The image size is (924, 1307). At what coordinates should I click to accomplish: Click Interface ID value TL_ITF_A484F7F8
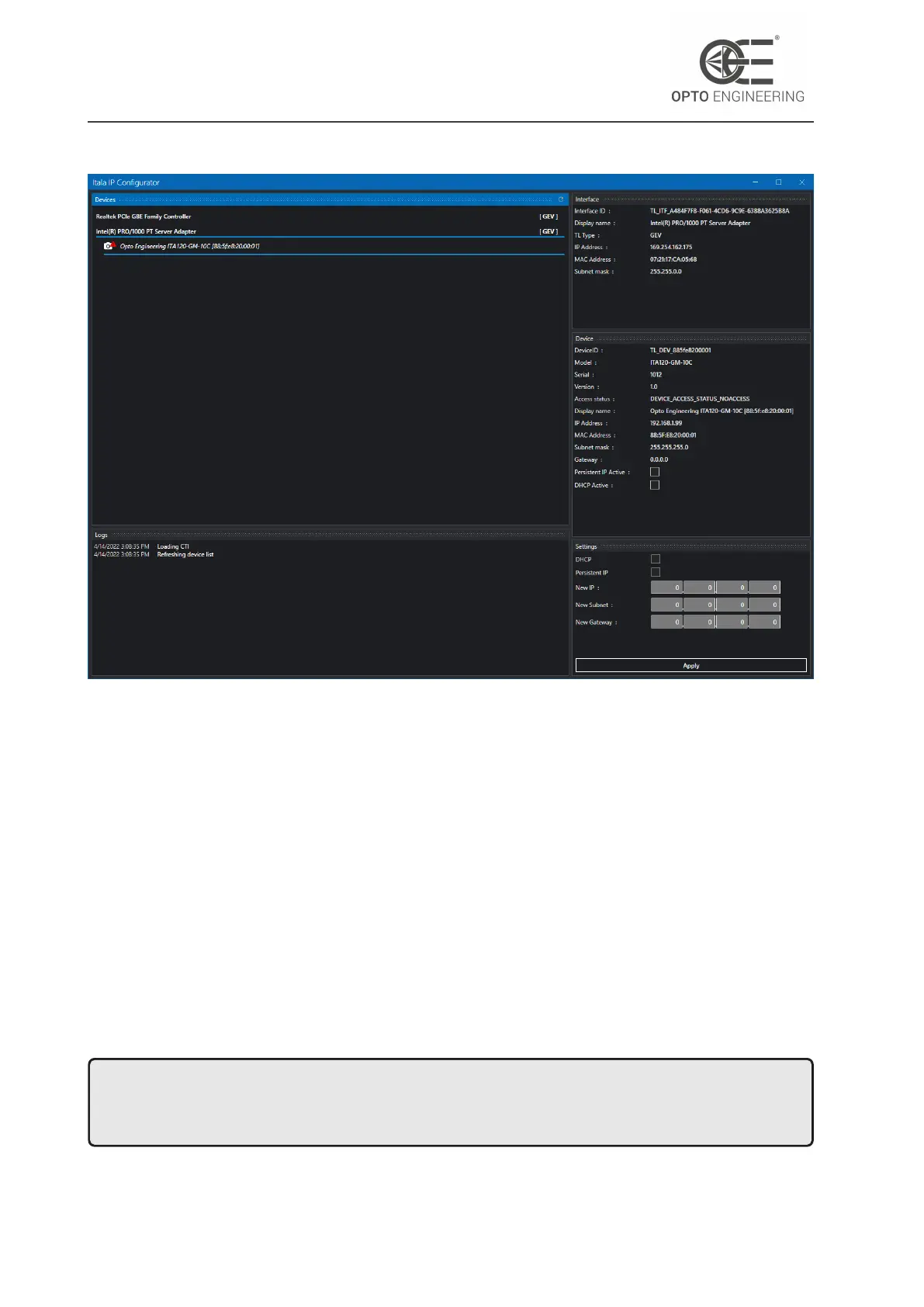(x=720, y=211)
